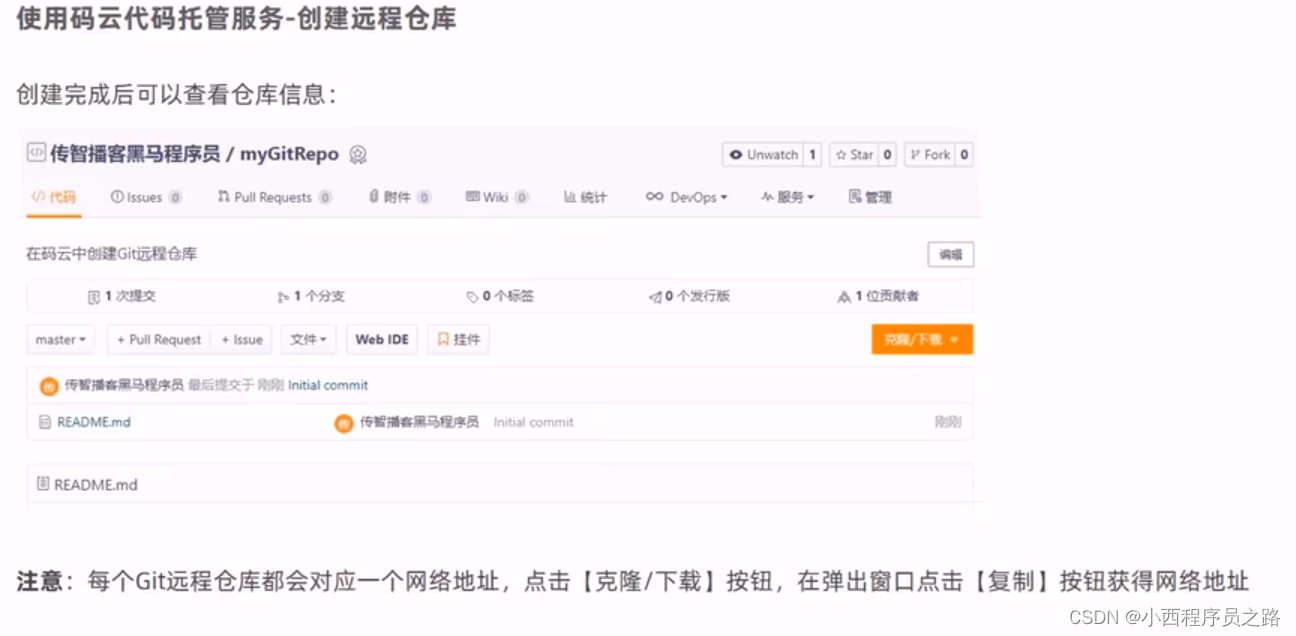View the 0 个发行版 releases
1296x636 pixels.
click(x=689, y=297)
